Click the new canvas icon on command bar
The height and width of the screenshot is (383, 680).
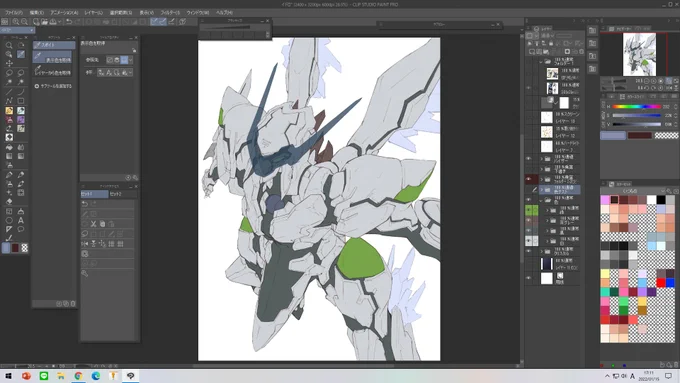click(36, 22)
